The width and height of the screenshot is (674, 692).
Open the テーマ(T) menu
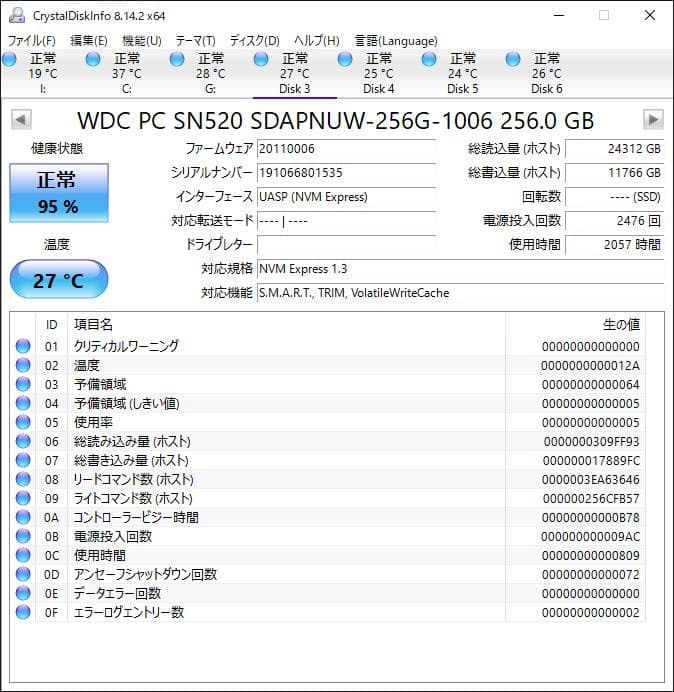[x=195, y=40]
